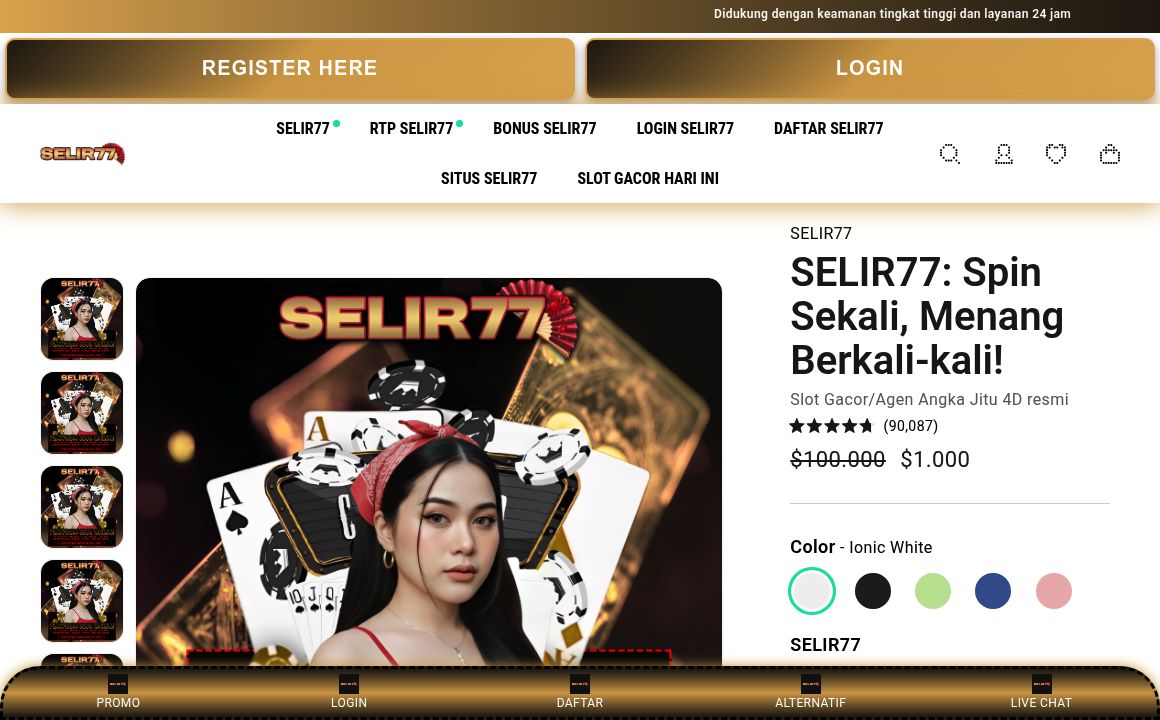Select the second product thumbnail image
Viewport: 1160px width, 720px height.
pos(82,413)
